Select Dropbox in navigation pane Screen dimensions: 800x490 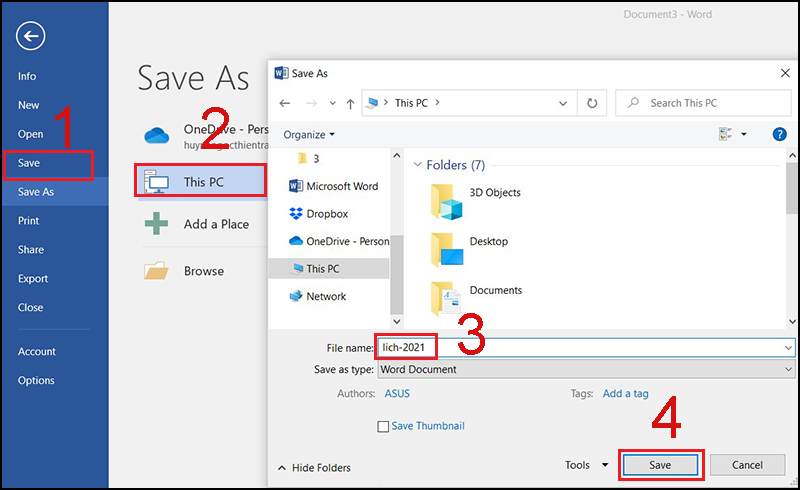(x=318, y=214)
